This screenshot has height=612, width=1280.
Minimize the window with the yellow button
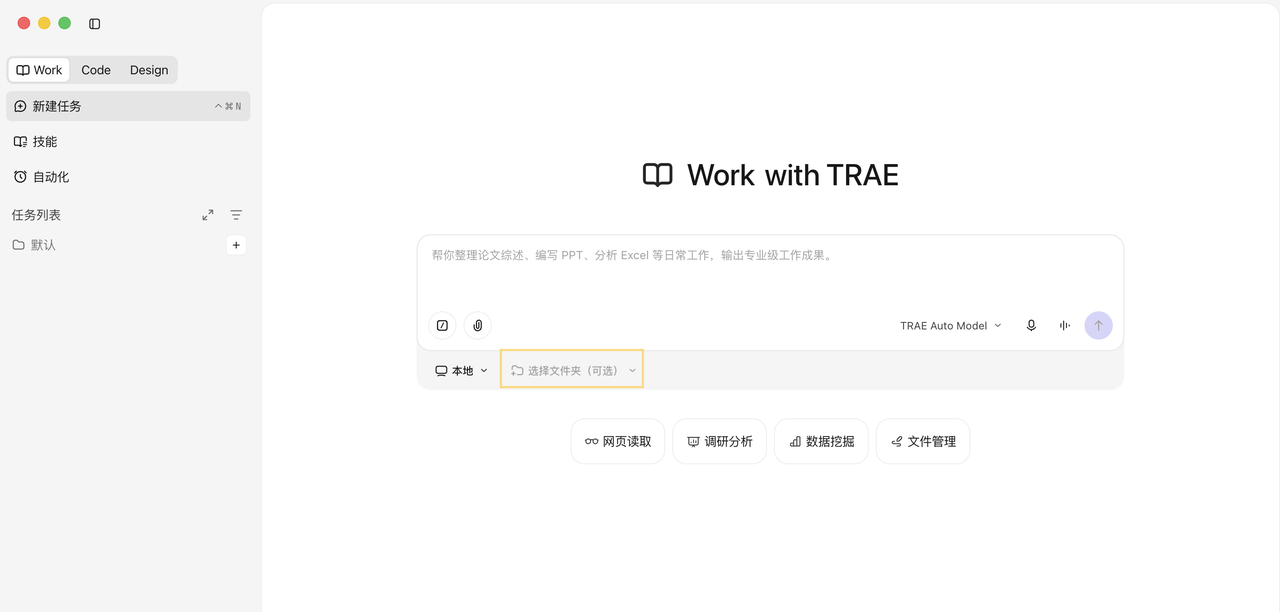tap(44, 23)
